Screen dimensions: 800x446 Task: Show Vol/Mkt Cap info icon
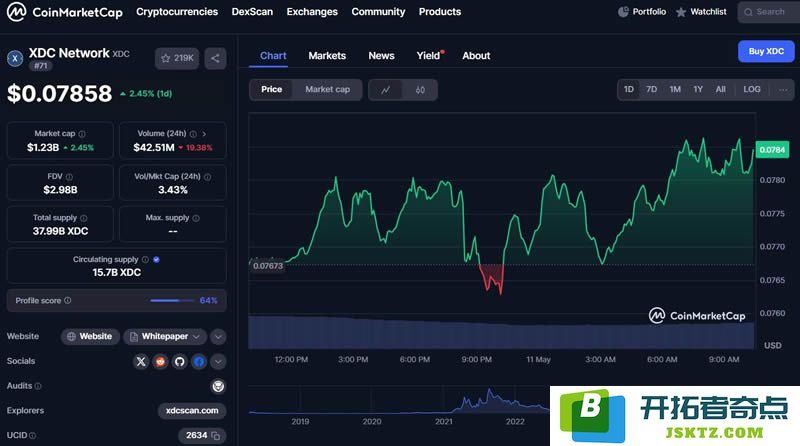208,177
